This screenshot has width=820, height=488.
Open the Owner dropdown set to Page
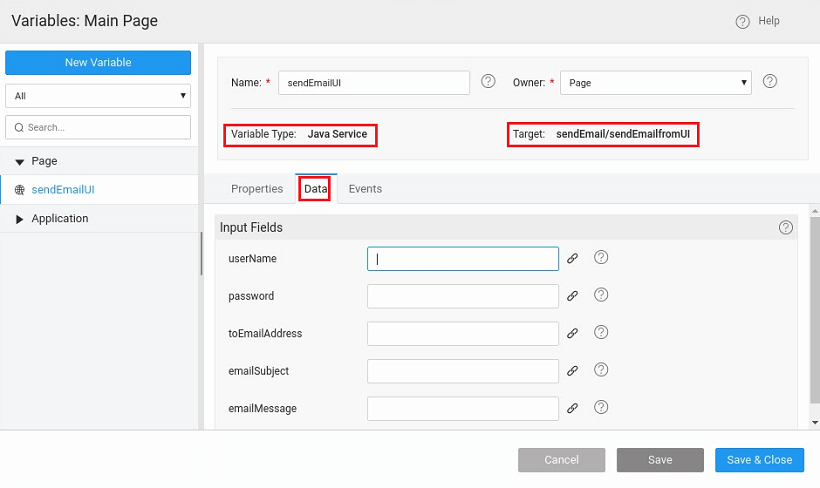click(x=655, y=83)
